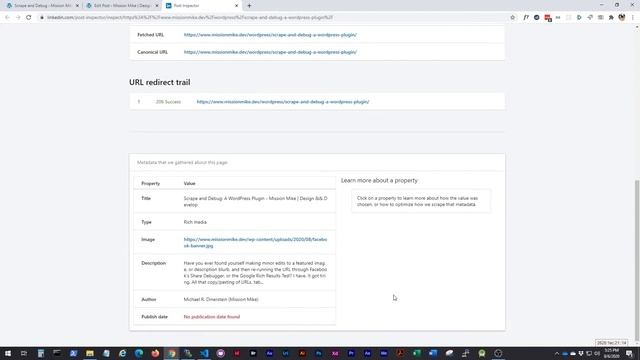Open Task View on the taskbar
This screenshot has width=640, height=360.
pos(24,353)
